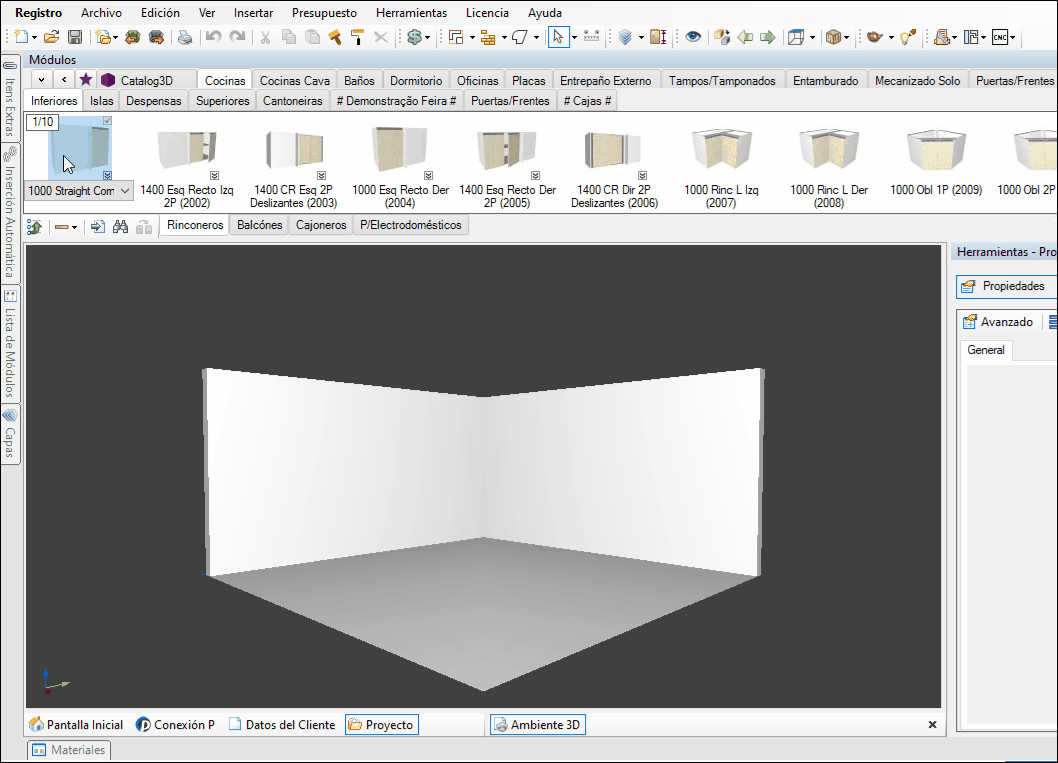Click the printer icon in toolbar
The height and width of the screenshot is (763, 1058).
pyautogui.click(x=185, y=37)
